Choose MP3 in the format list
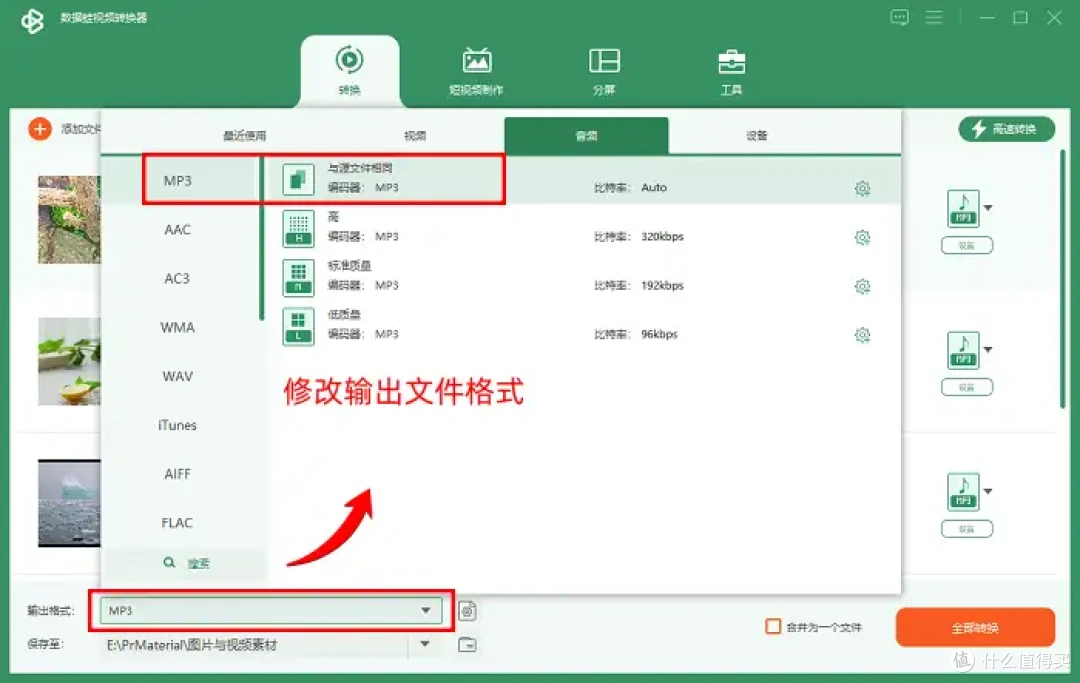The width and height of the screenshot is (1080, 683). click(178, 180)
